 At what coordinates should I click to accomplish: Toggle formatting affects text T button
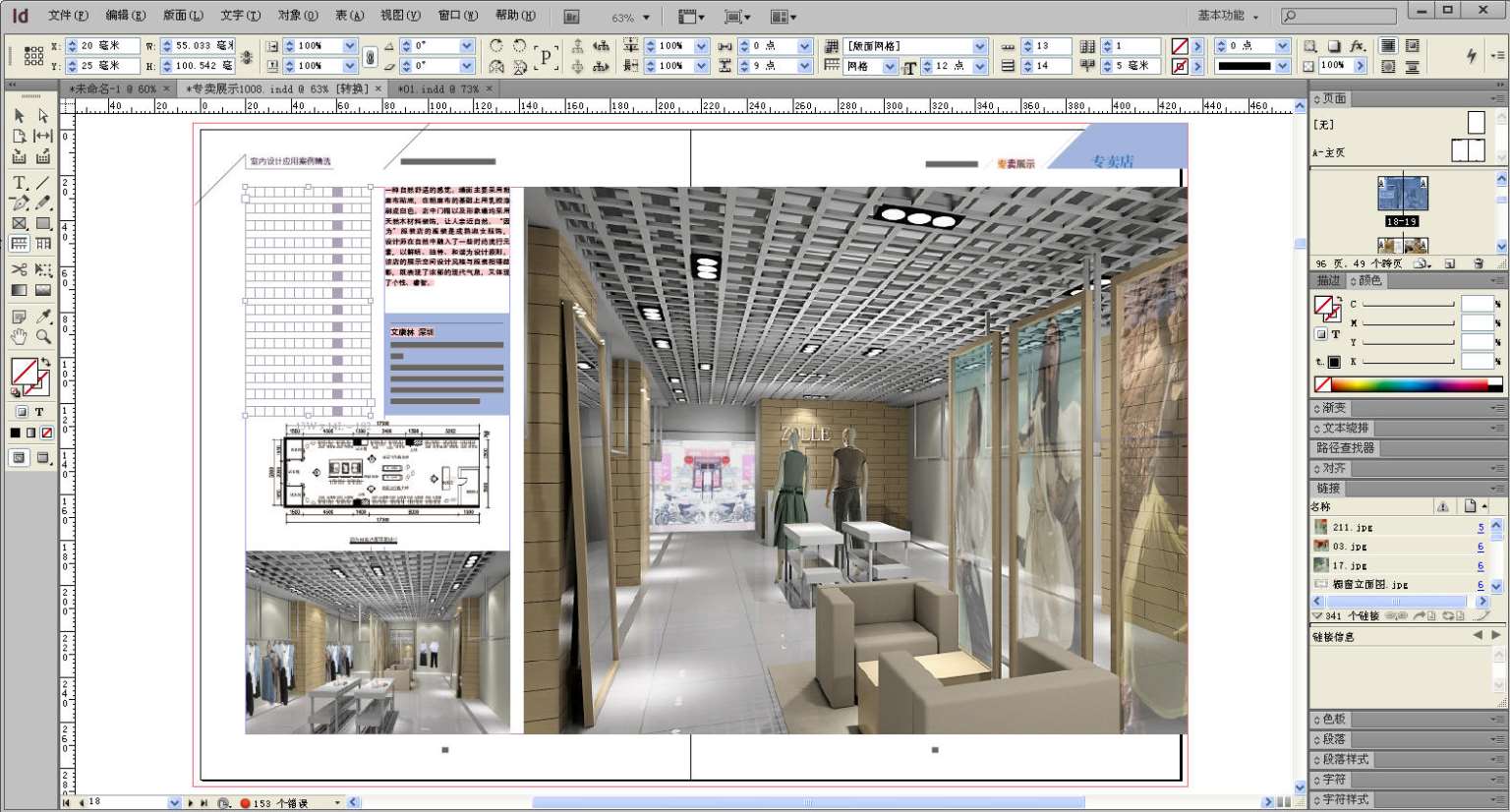pyautogui.click(x=39, y=412)
